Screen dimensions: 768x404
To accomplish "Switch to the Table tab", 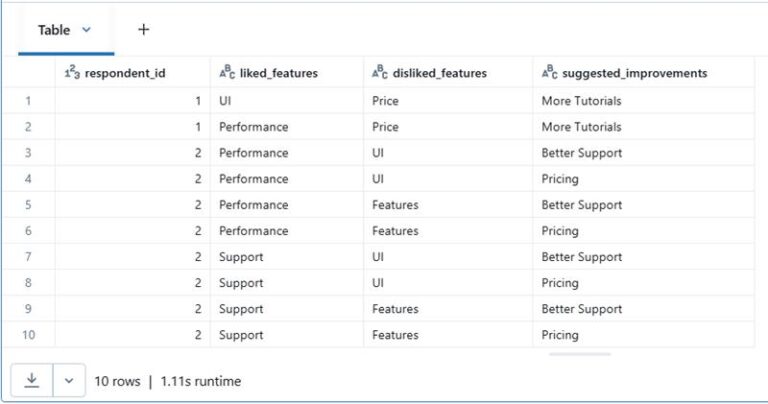I will pos(54,30).
